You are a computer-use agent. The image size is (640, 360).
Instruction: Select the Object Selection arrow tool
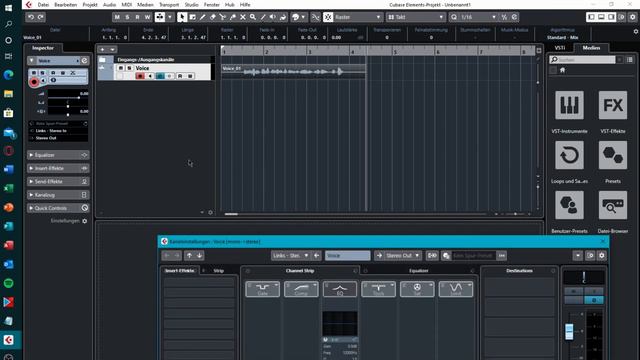click(182, 17)
